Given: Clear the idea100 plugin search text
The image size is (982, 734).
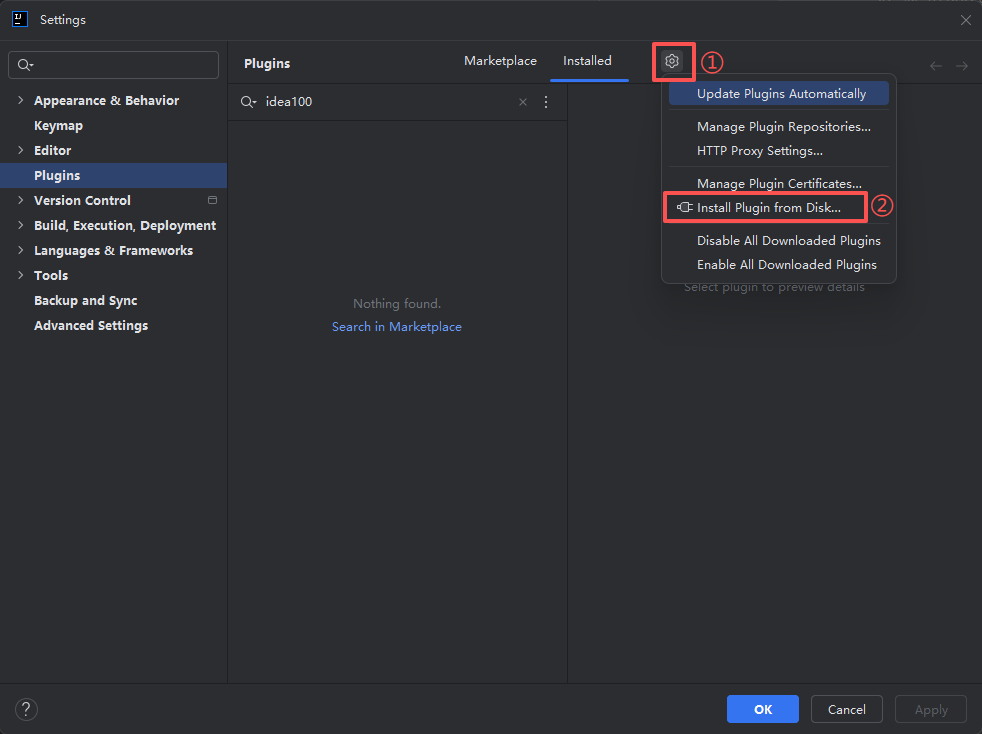Looking at the screenshot, I should coord(522,102).
